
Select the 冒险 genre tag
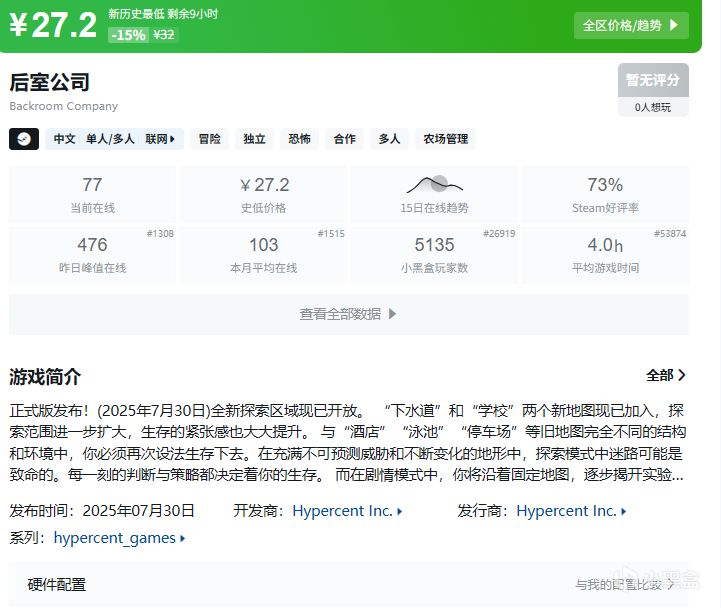click(x=210, y=139)
